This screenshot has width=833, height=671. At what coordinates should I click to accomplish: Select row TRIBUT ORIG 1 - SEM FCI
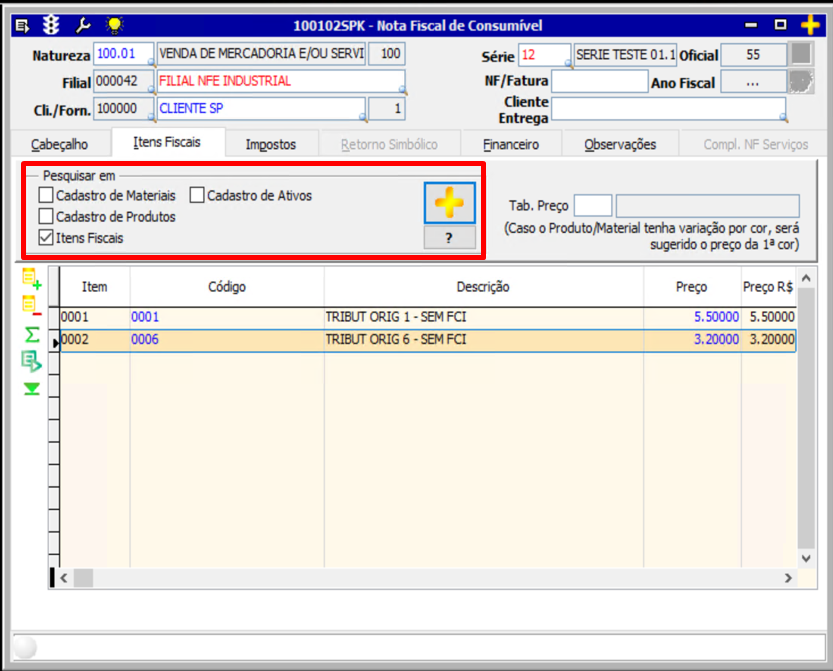[428, 317]
